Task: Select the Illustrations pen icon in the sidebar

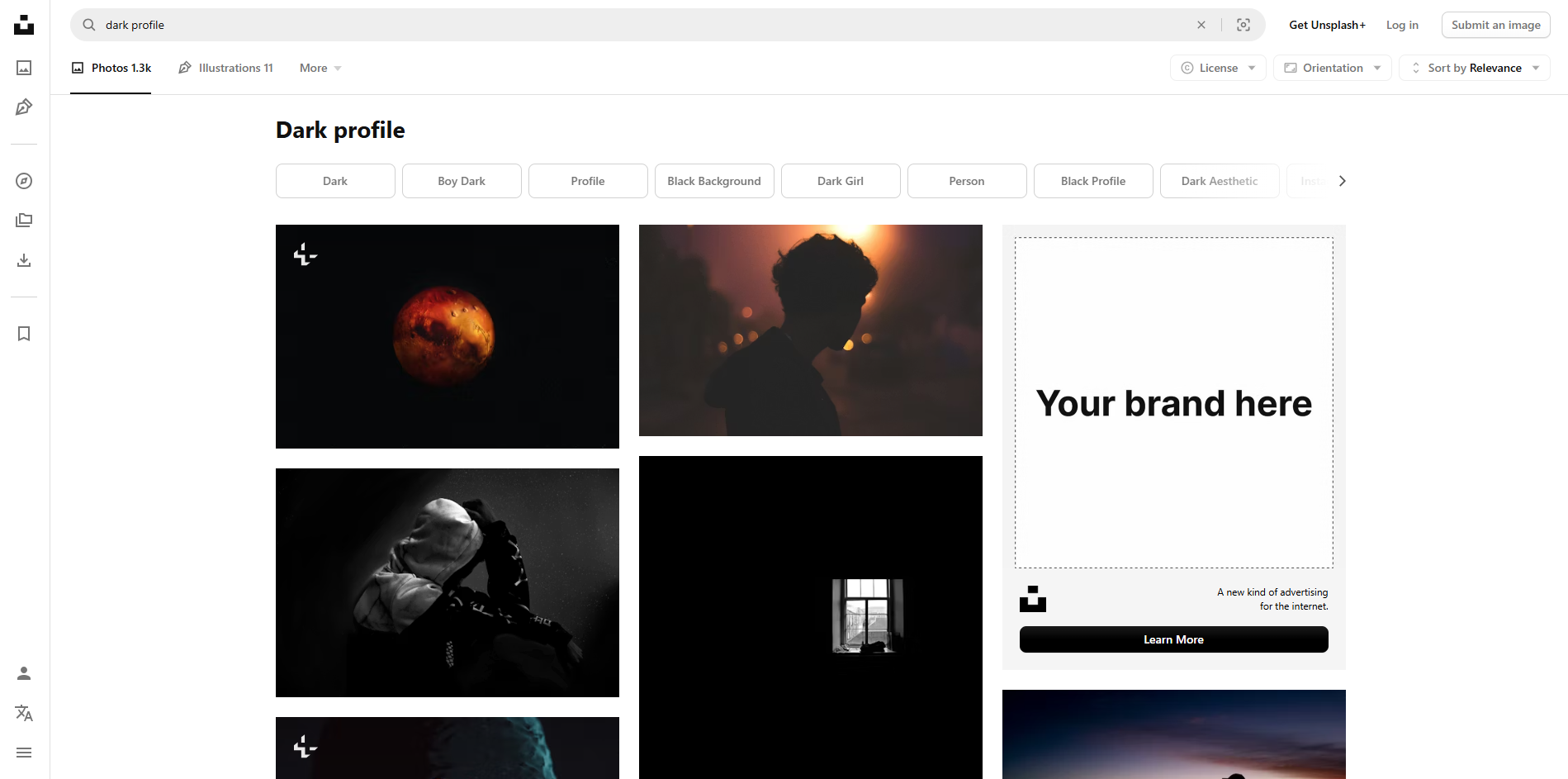Action: point(24,107)
